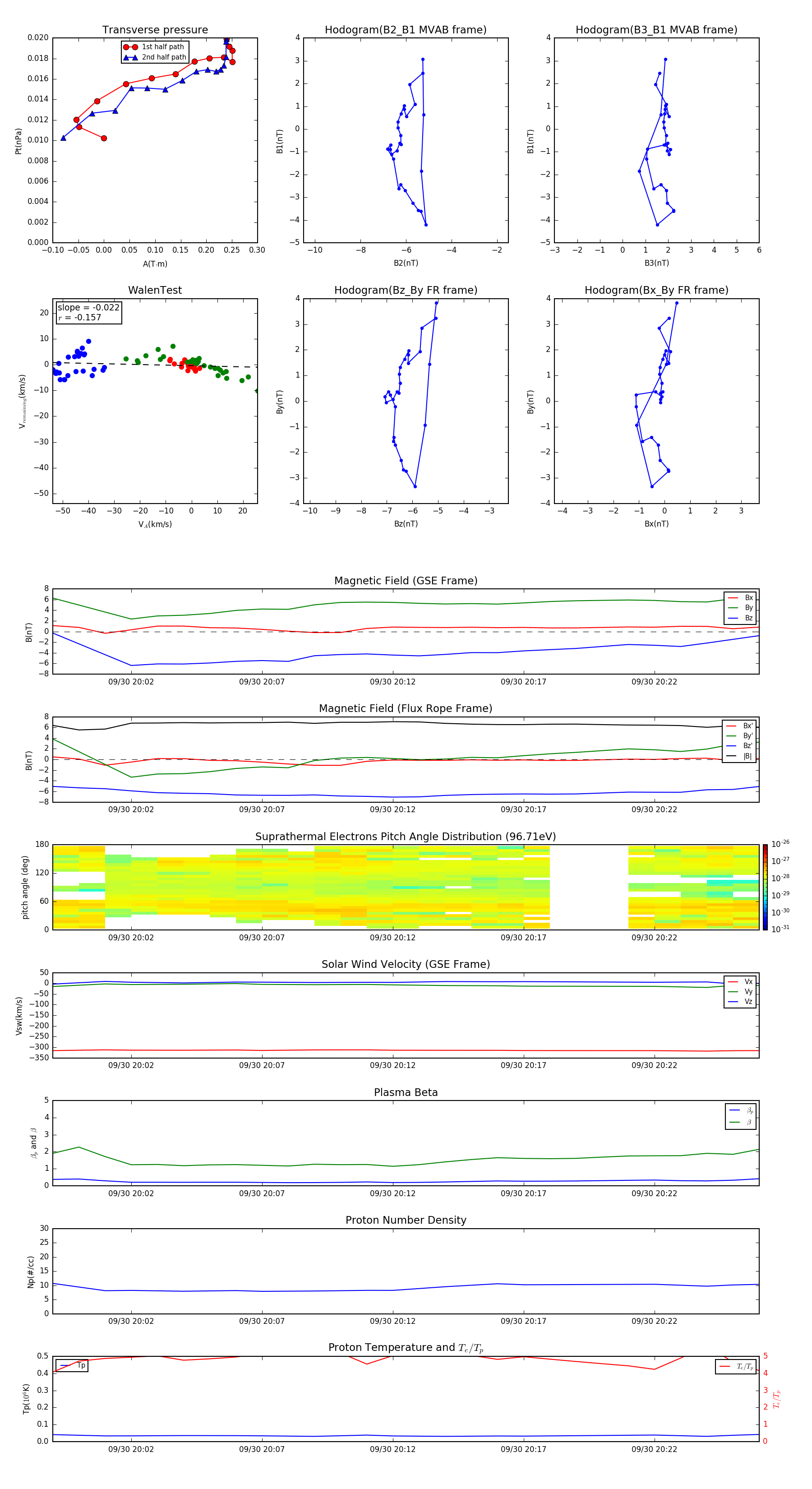Click the WalenTest slope and r annotation box
Image resolution: width=812 pixels, height=1489 pixels.
click(88, 312)
